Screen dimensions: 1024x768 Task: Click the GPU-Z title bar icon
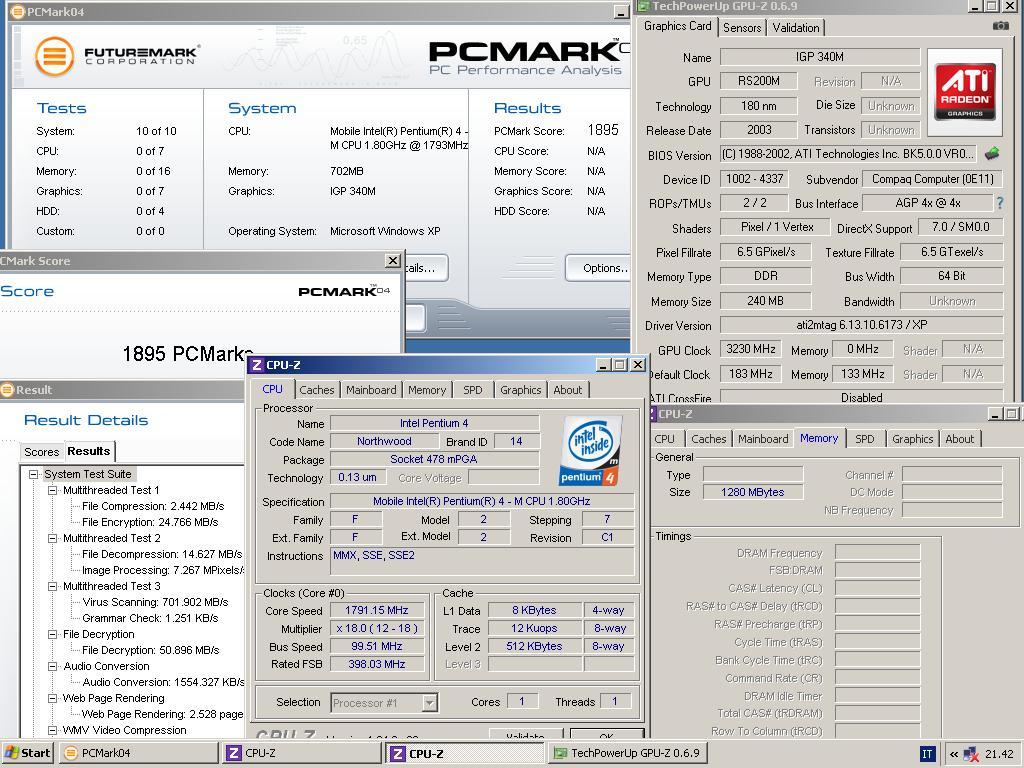point(643,7)
